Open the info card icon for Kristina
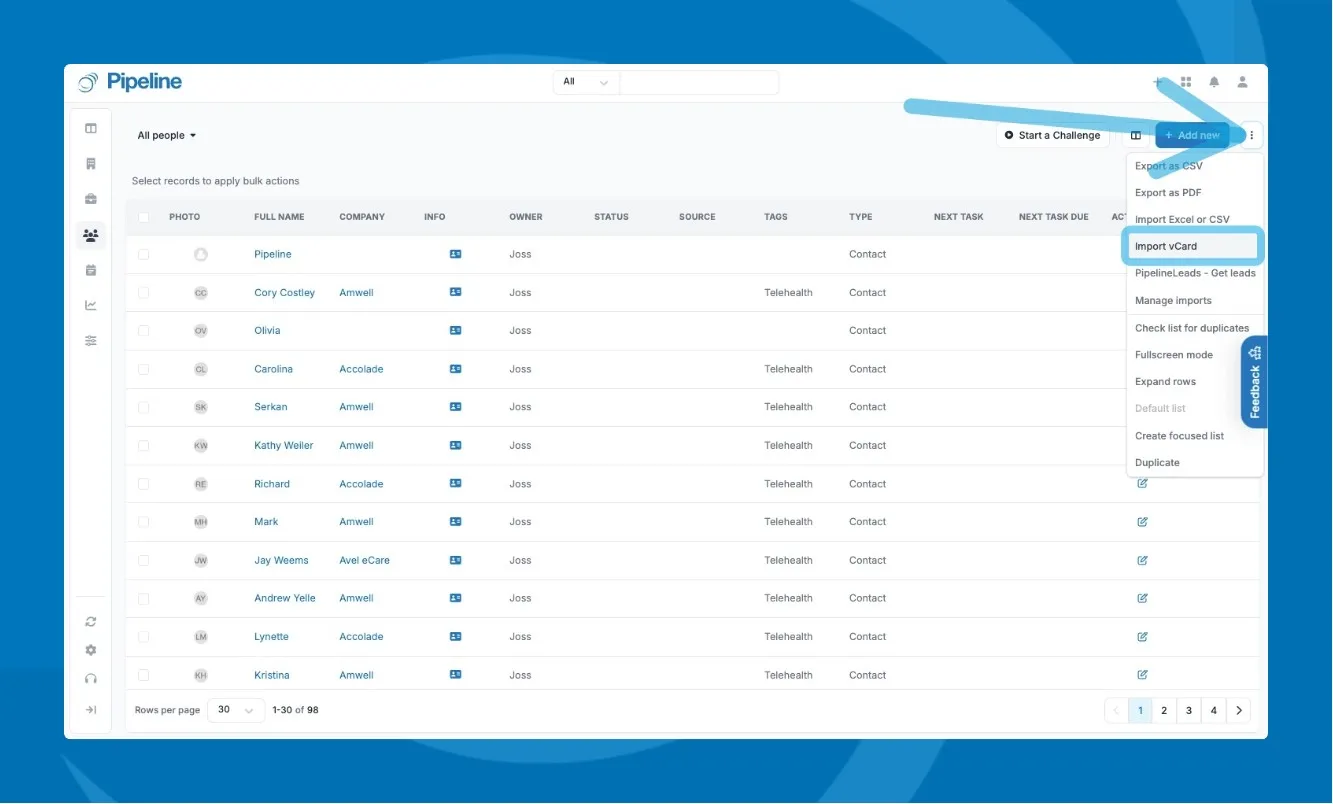Viewport: 1333px width, 804px height. [456, 675]
